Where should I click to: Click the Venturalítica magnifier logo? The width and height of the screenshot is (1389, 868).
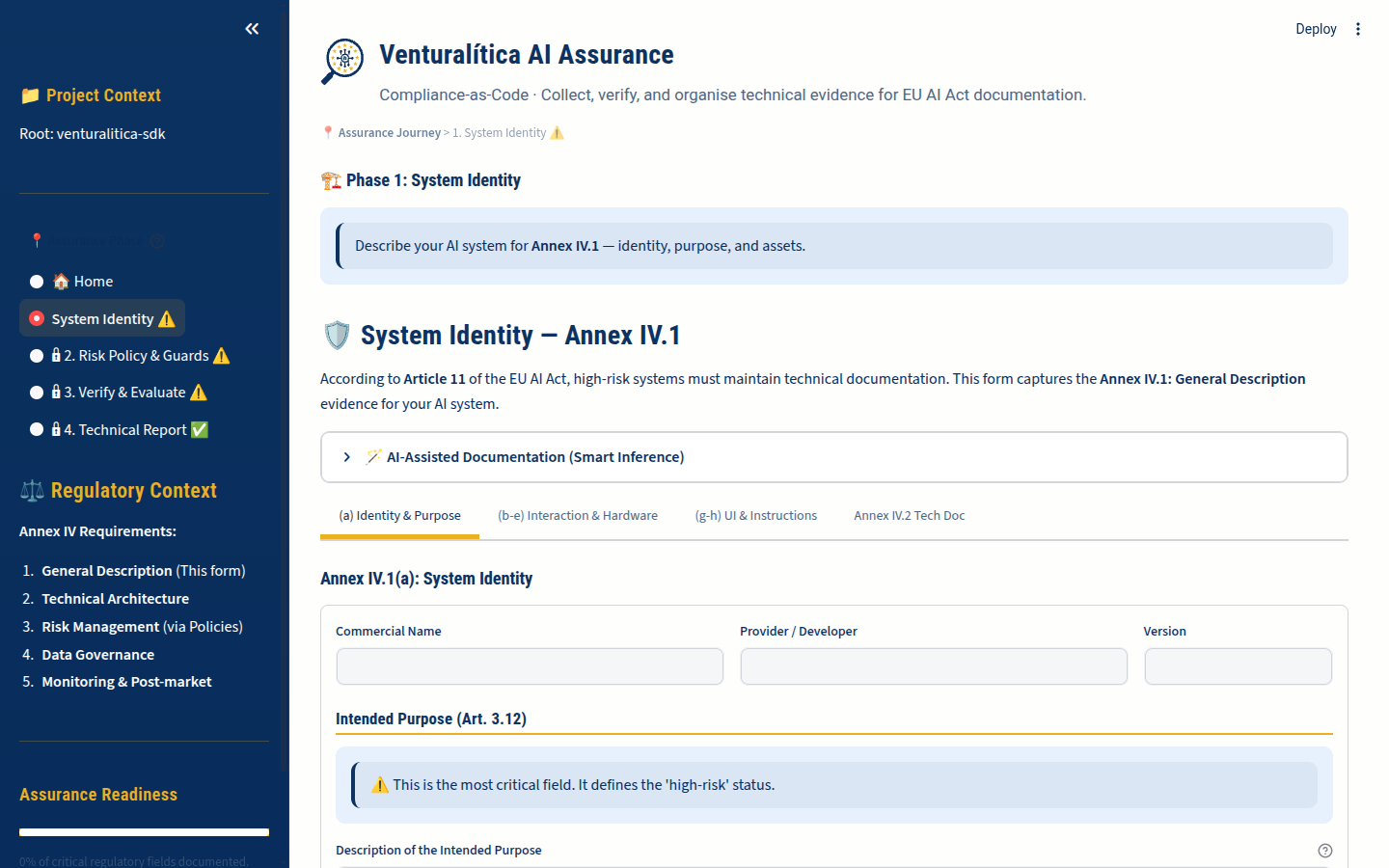342,62
